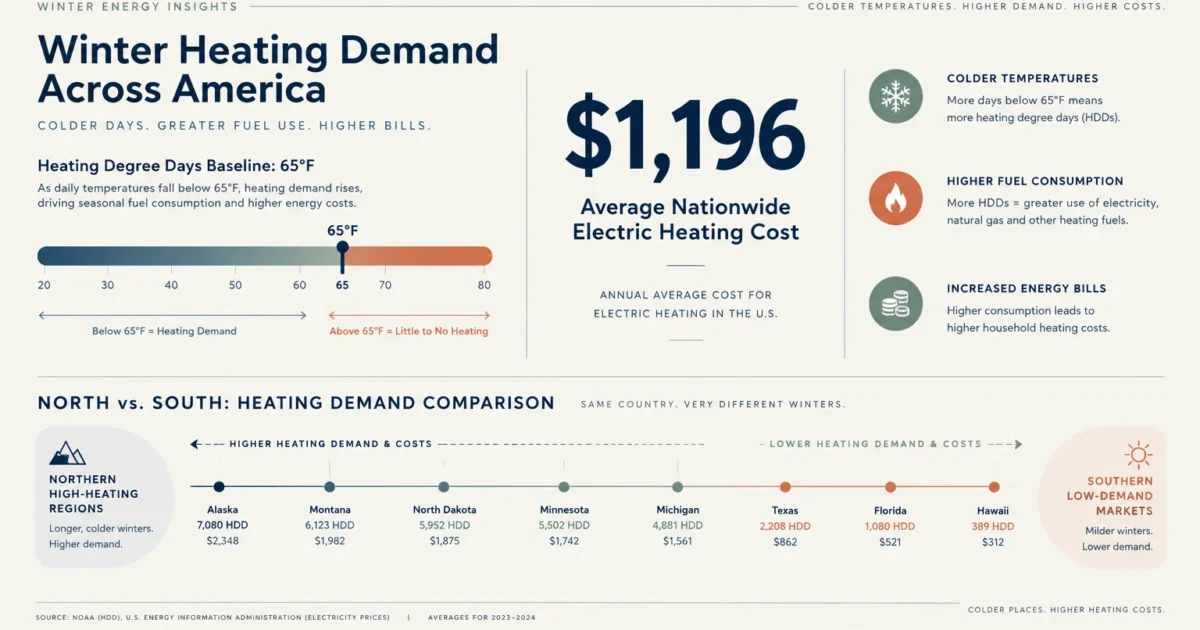Click the Average Nationwide Electric Heating Cost label

(x=685, y=220)
